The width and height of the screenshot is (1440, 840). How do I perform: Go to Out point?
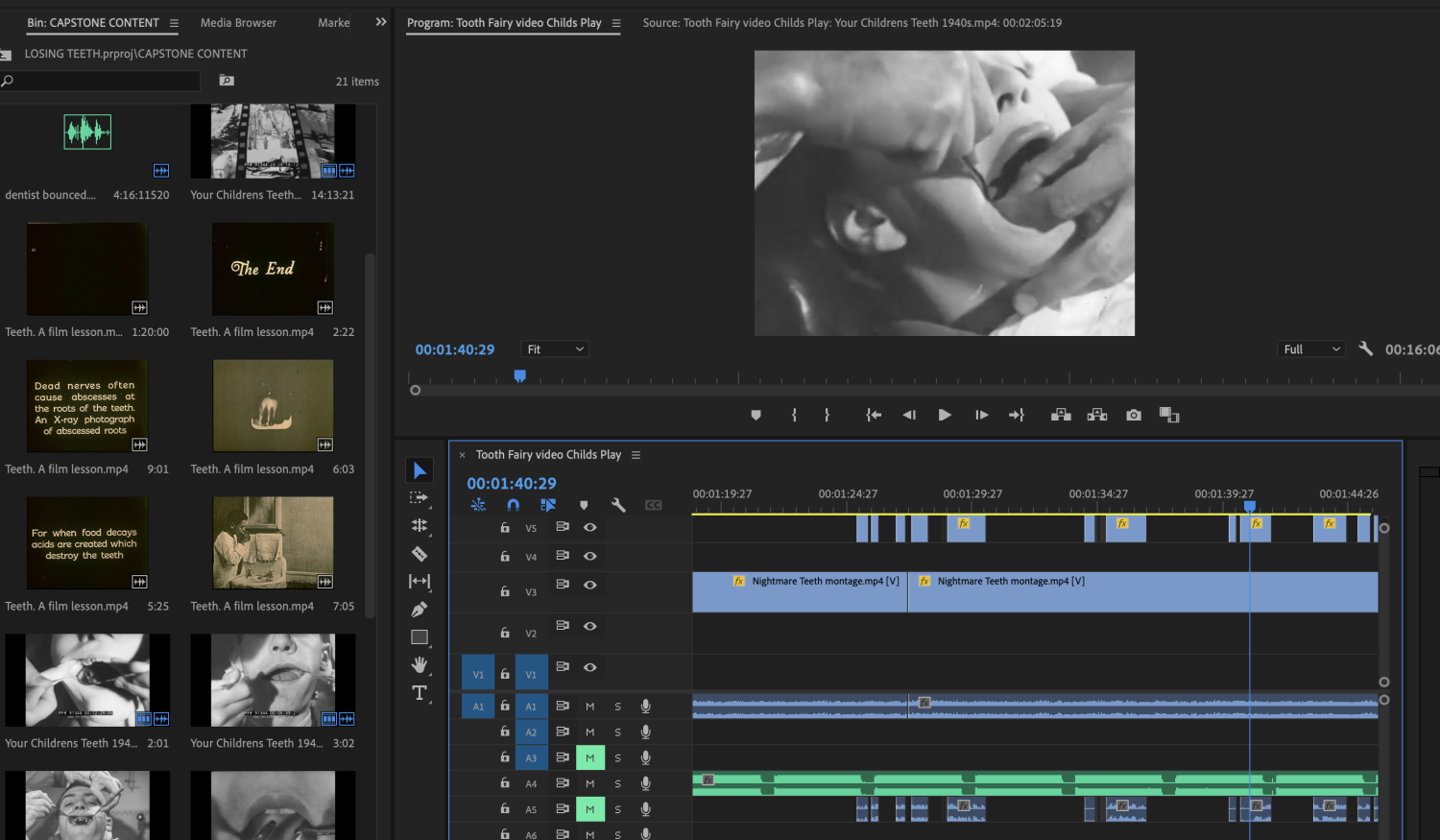coord(1017,415)
